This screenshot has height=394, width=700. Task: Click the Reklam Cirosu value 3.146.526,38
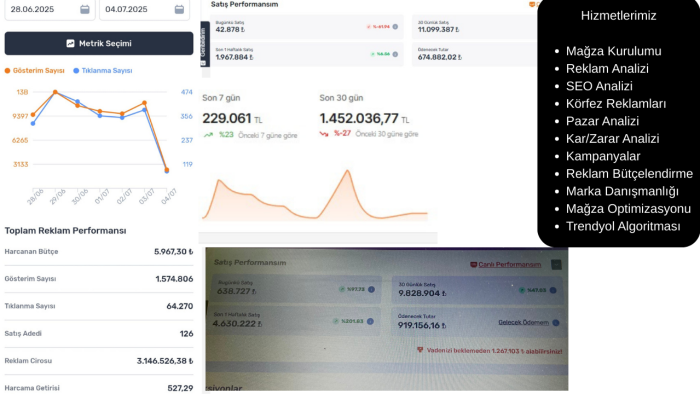[x=165, y=361]
